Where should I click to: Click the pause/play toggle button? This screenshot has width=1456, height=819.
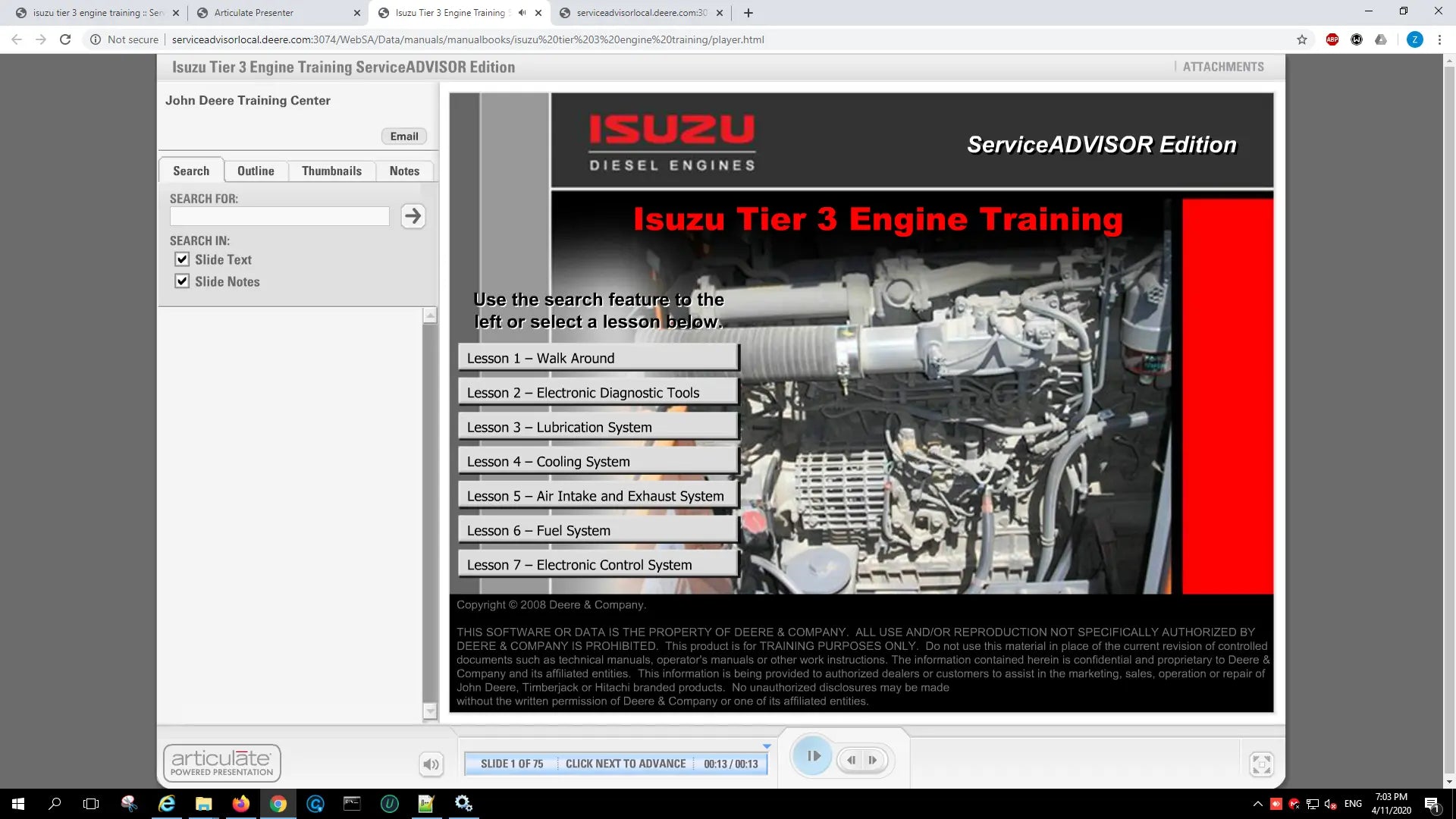coord(813,756)
